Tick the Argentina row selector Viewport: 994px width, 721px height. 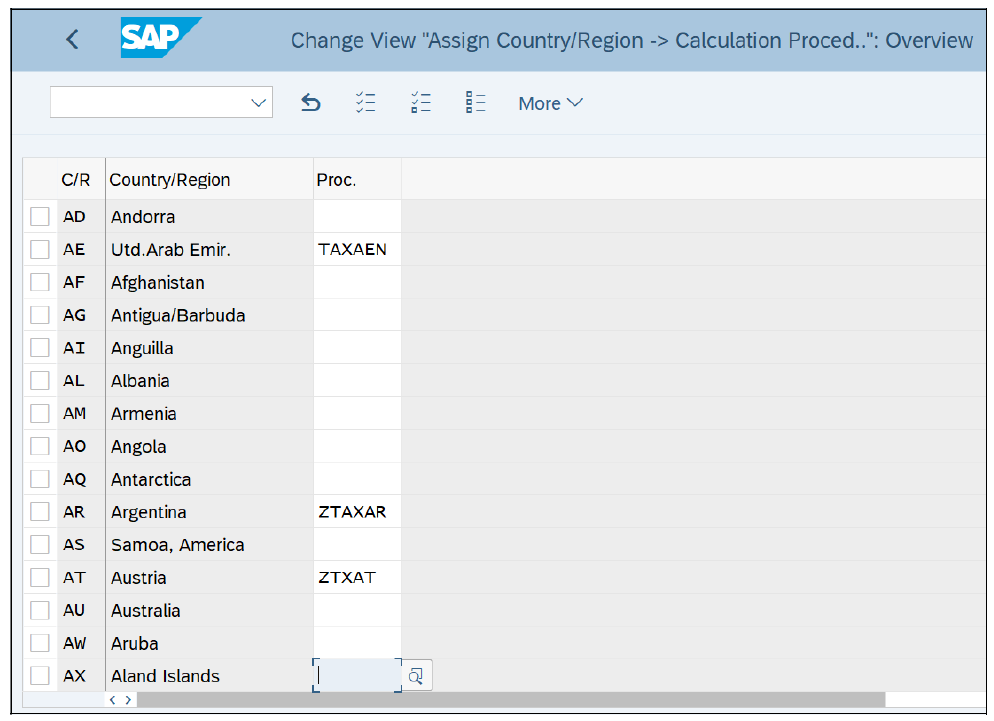40,512
